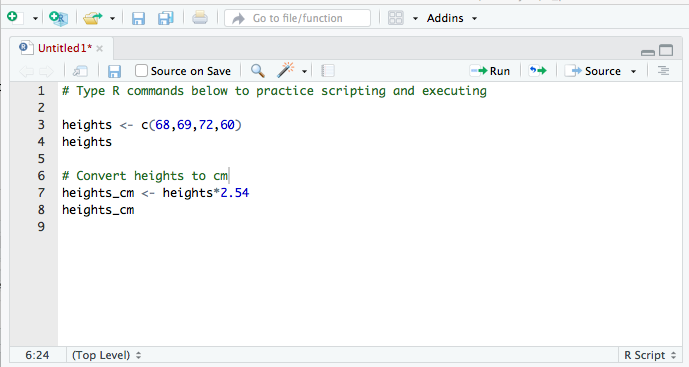Save all open documents icon
The width and height of the screenshot is (689, 367).
pos(166,18)
